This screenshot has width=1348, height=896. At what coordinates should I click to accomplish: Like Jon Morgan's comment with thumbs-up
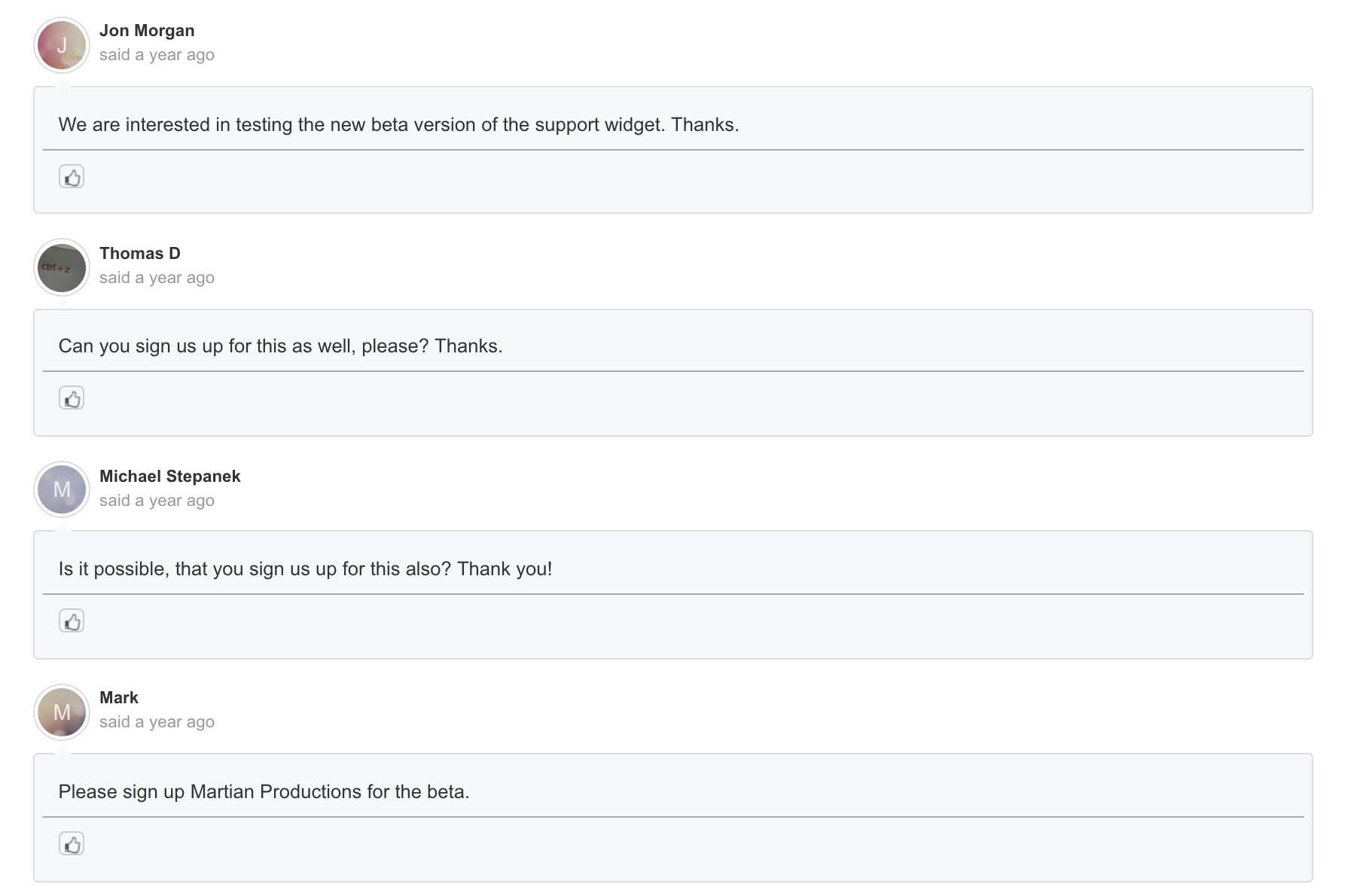[72, 177]
